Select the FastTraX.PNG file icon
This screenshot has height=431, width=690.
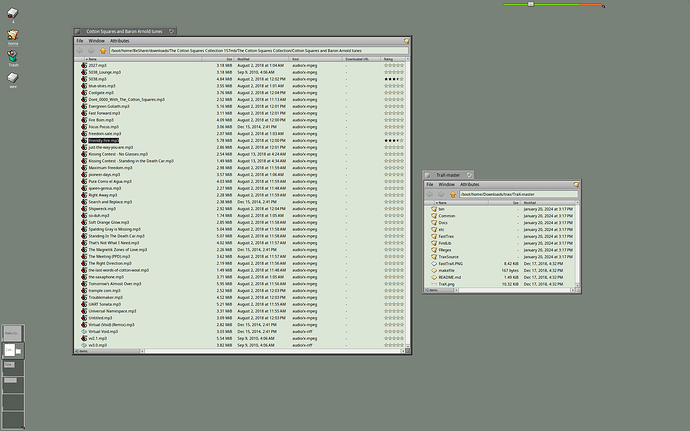tap(433, 263)
